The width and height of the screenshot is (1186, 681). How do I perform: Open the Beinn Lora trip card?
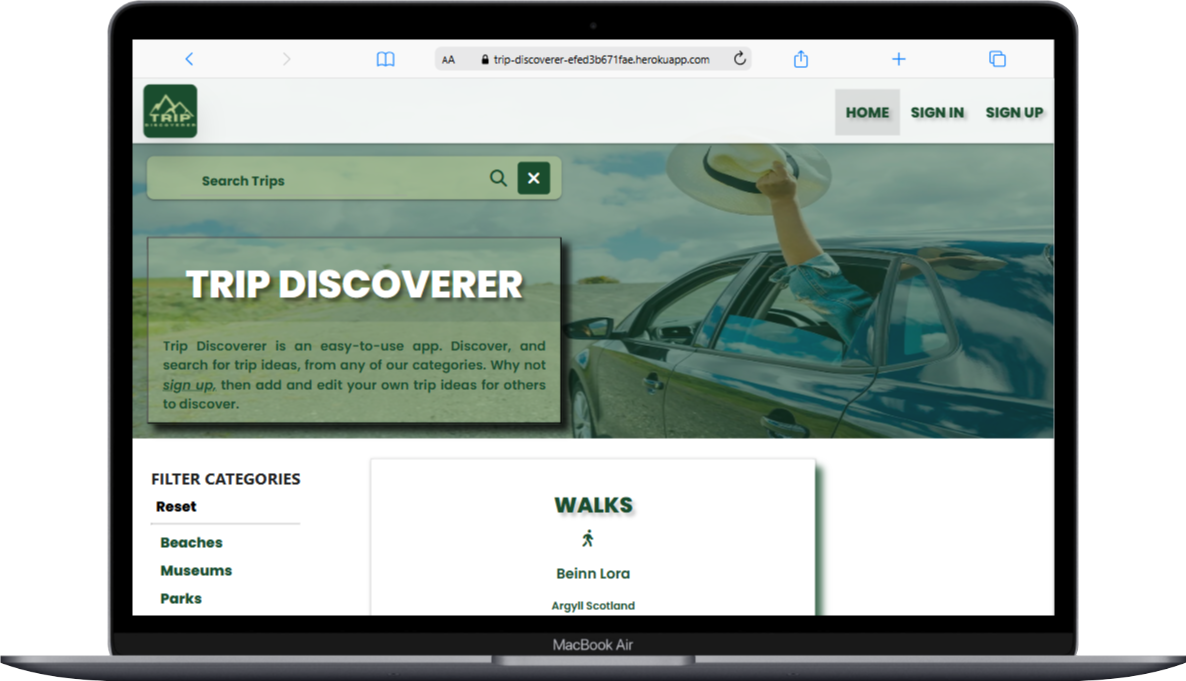pos(593,574)
